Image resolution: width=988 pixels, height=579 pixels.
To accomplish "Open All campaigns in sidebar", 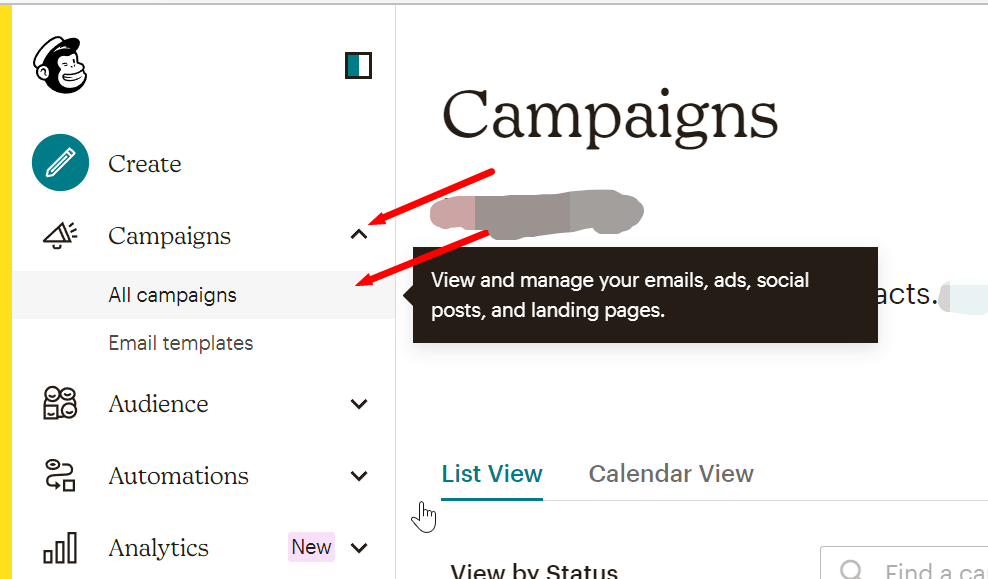I will pyautogui.click(x=173, y=295).
